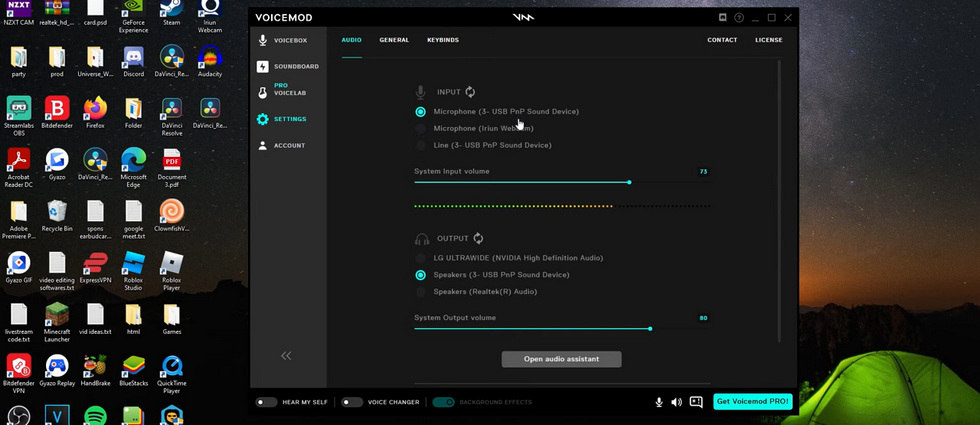Select the Settings gear in sidebar
Viewport: 980px width, 425px height.
click(262, 119)
